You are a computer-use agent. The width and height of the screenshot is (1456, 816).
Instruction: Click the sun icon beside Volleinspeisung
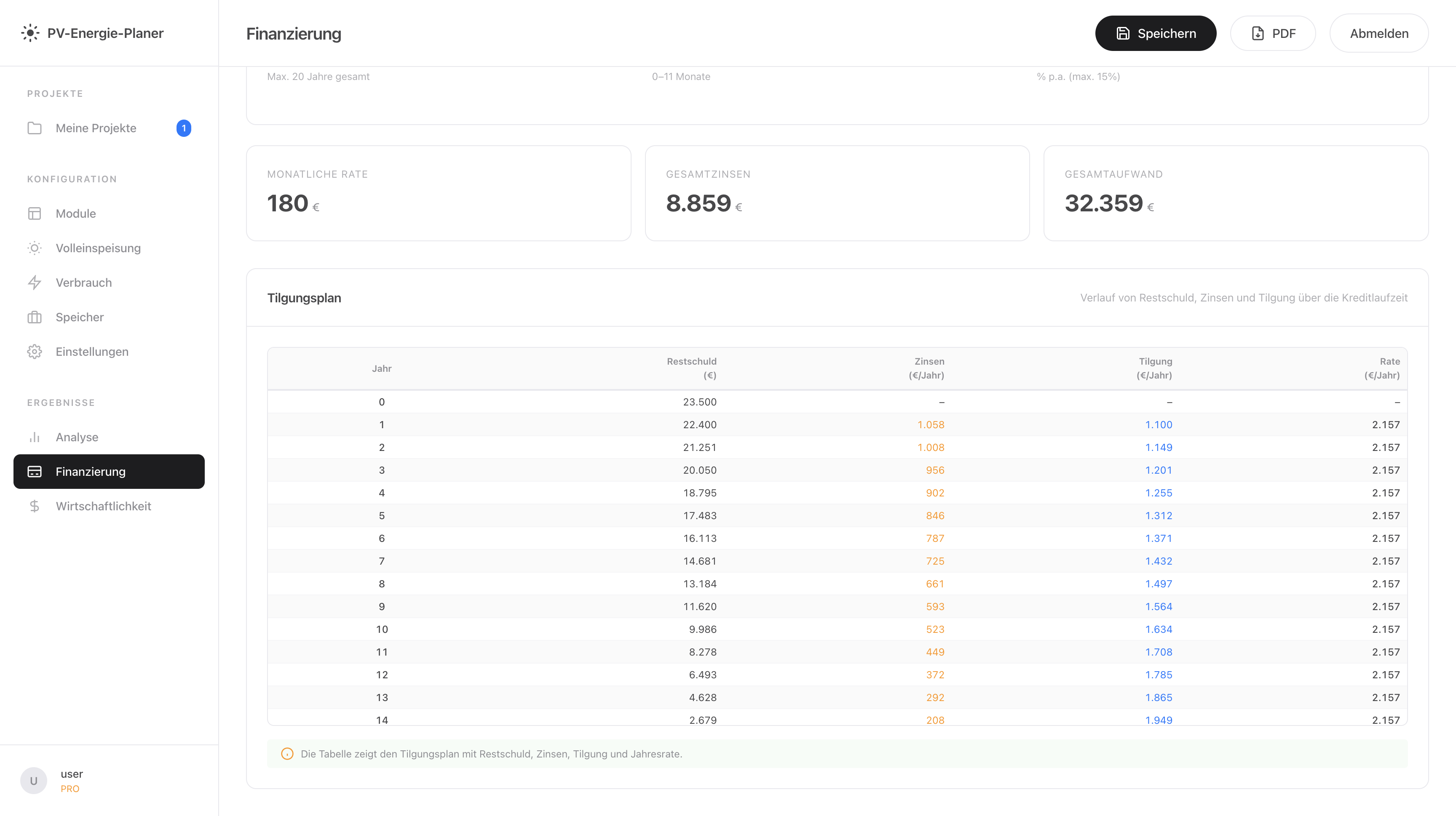35,248
